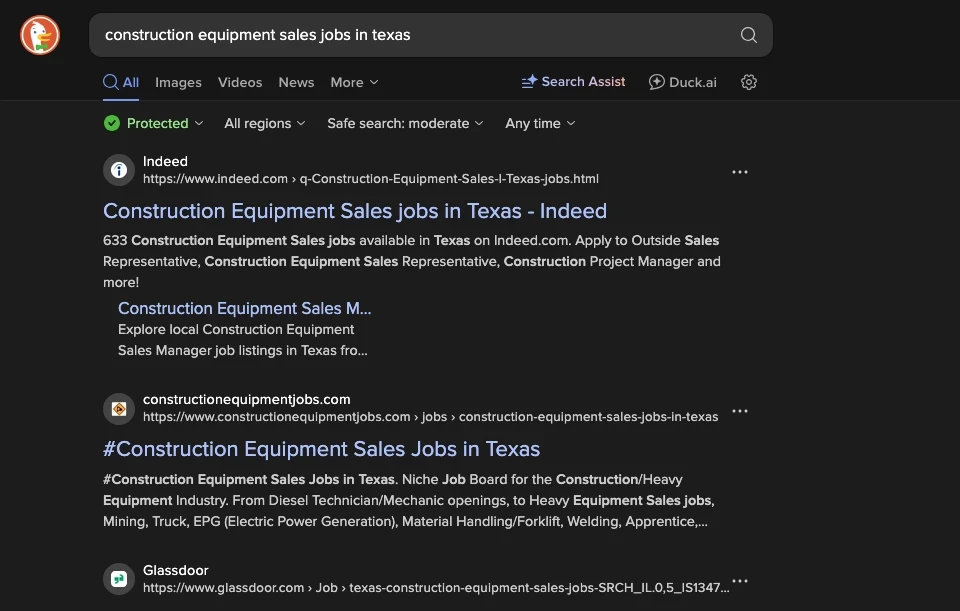The height and width of the screenshot is (611, 960).
Task: Click the Glassdoor site favicon
Action: [x=119, y=579]
